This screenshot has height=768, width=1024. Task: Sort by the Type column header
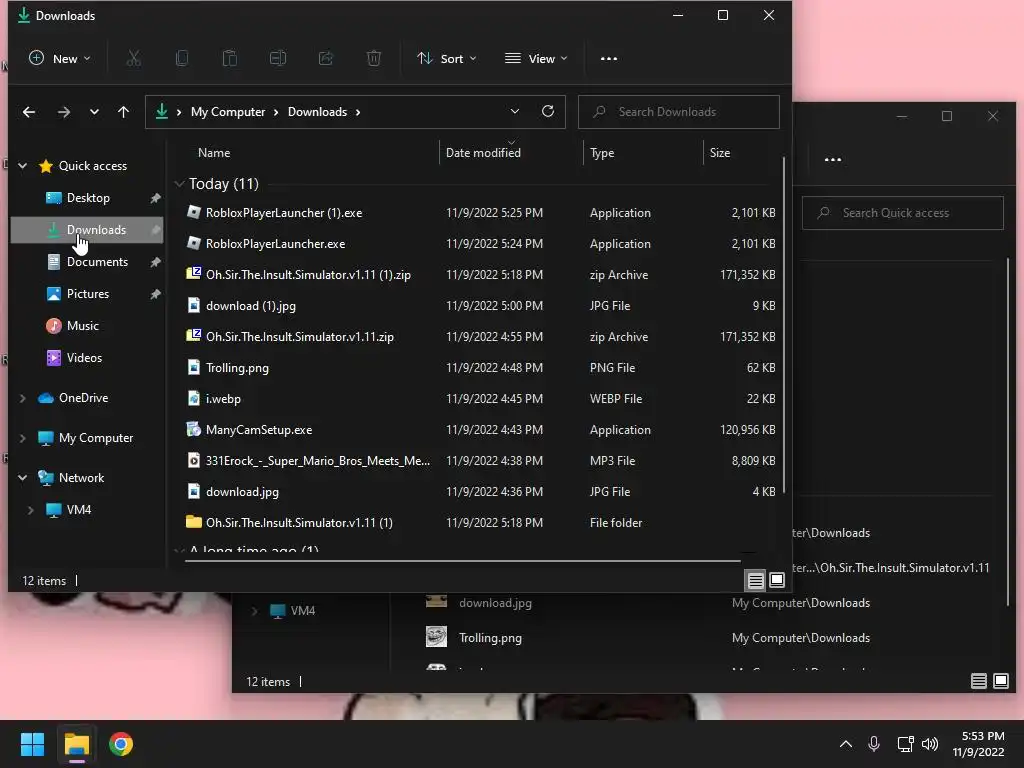[x=601, y=153]
